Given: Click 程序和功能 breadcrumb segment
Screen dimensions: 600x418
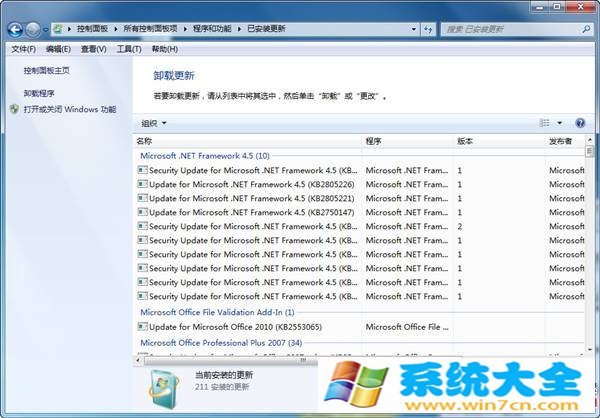Looking at the screenshot, I should coord(212,29).
